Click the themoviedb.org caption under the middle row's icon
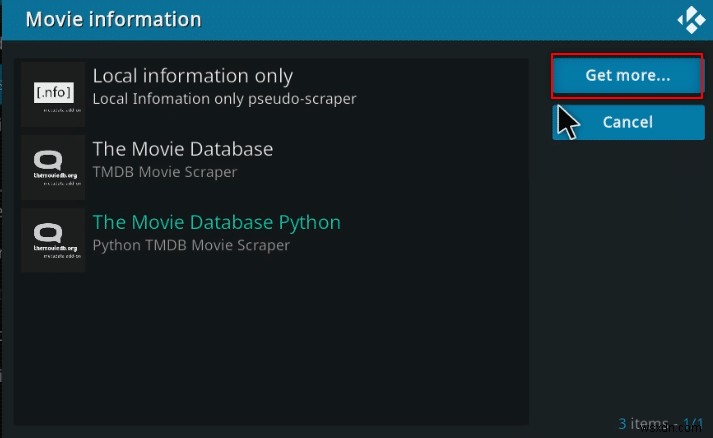The width and height of the screenshot is (713, 438). point(55,175)
